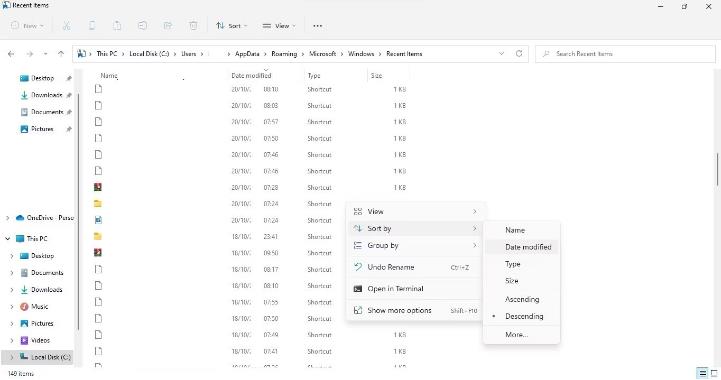Choose Descending sort order option

524,316
